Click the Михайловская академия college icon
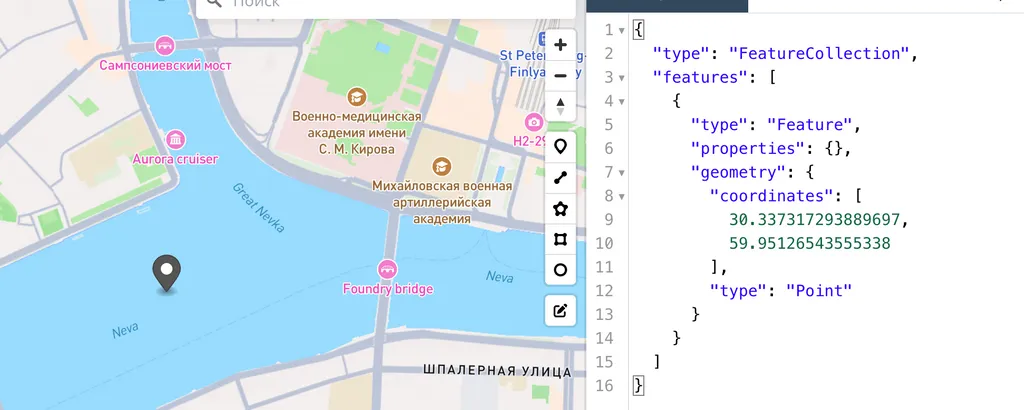This screenshot has height=410, width=1024. [x=441, y=166]
